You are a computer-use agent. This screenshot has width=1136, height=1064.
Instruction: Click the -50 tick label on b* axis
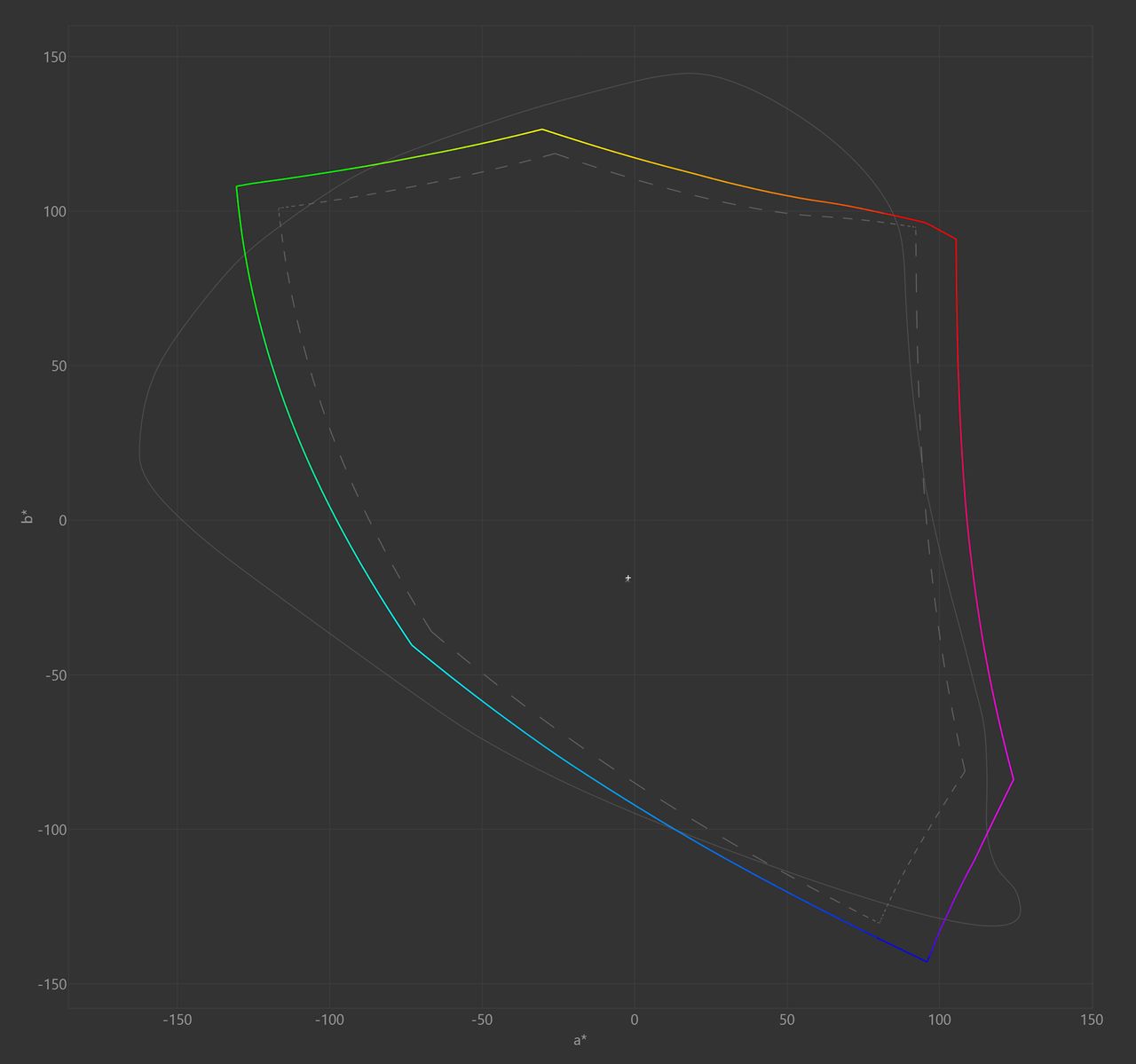coord(56,675)
